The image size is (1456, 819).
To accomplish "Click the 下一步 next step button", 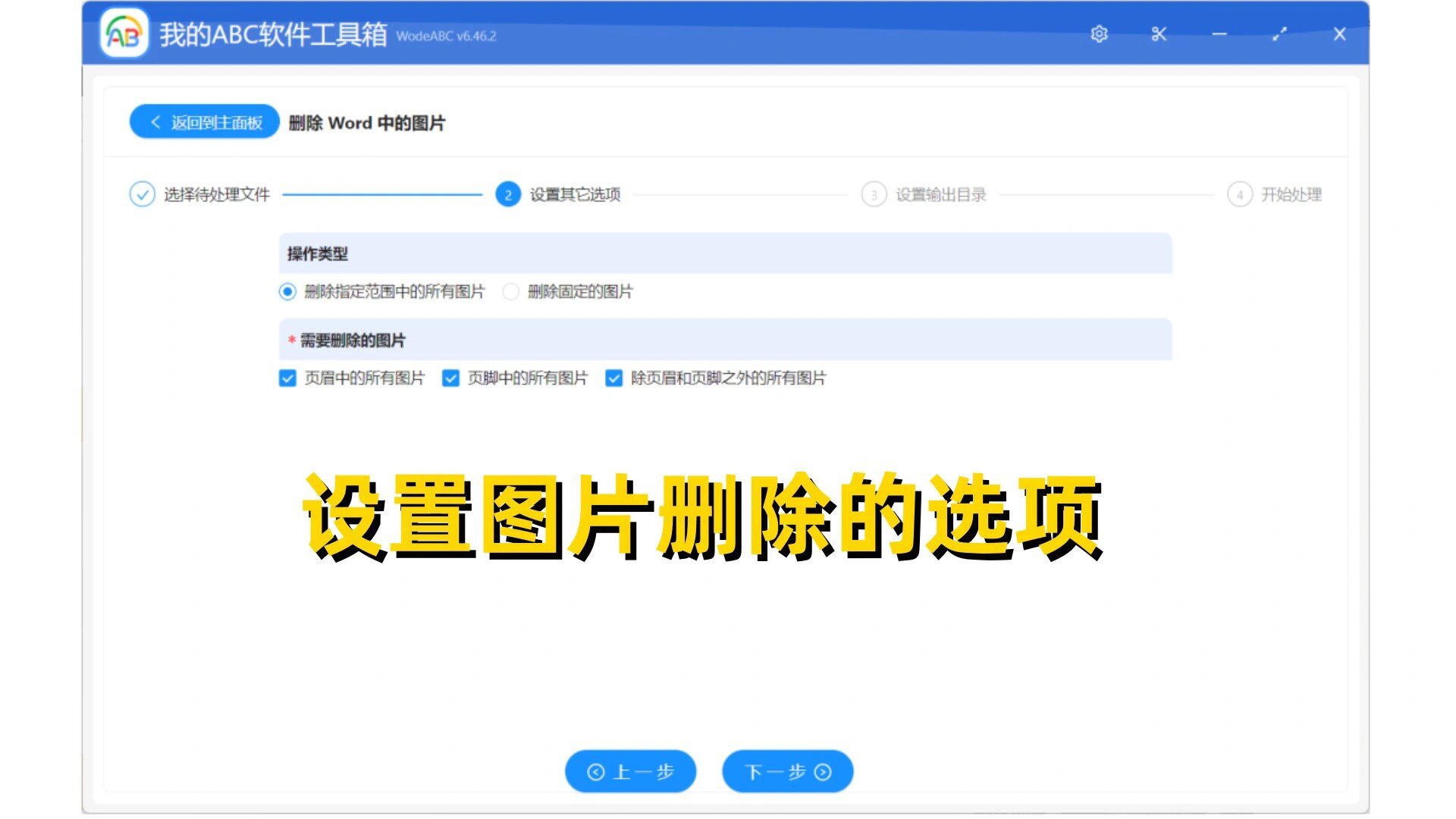I will [788, 772].
